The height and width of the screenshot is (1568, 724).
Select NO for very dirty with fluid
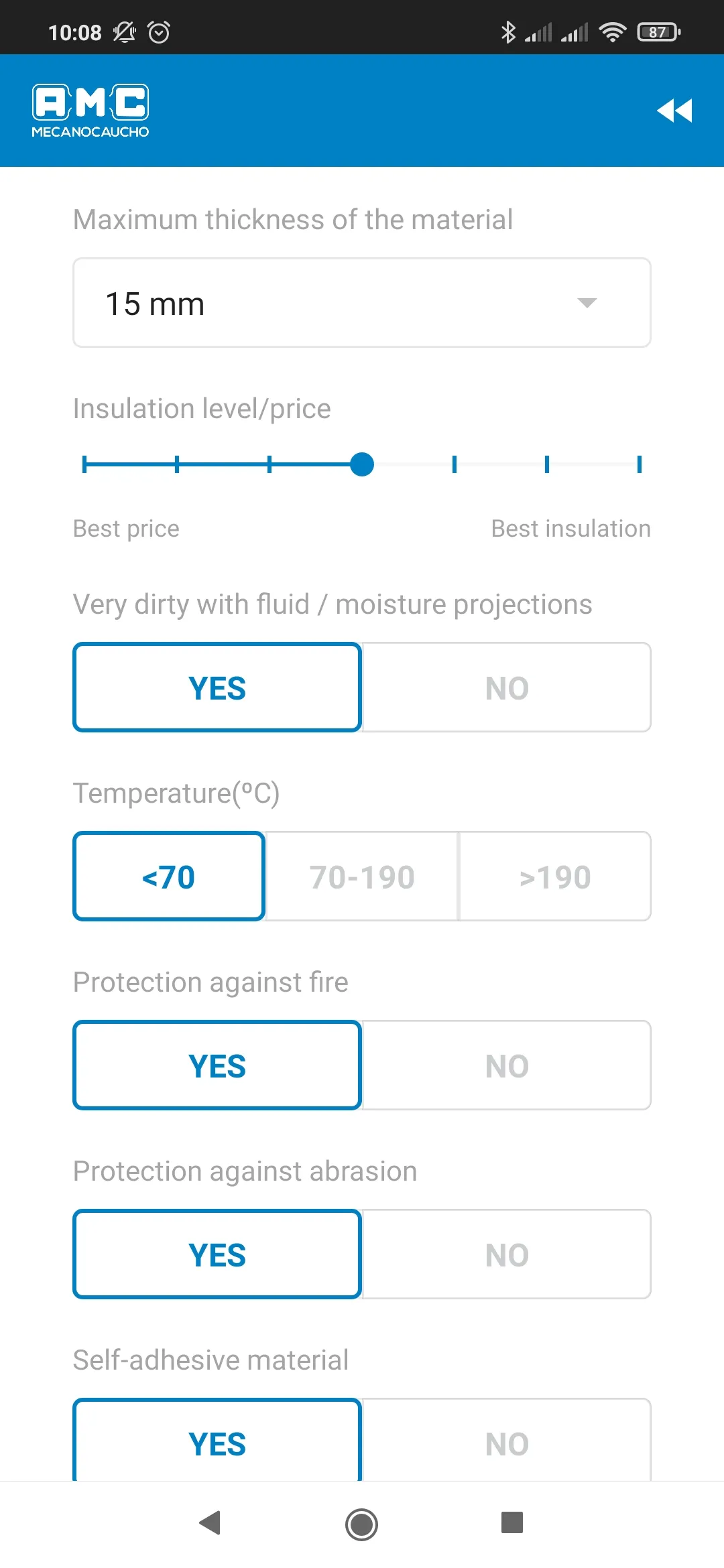(507, 688)
